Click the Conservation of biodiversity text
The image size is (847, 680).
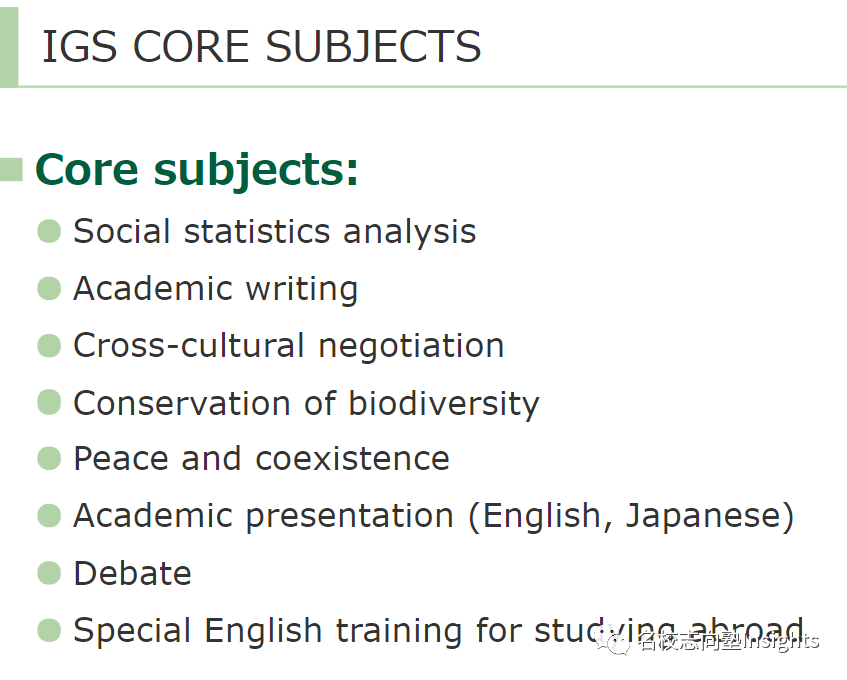coord(306,402)
